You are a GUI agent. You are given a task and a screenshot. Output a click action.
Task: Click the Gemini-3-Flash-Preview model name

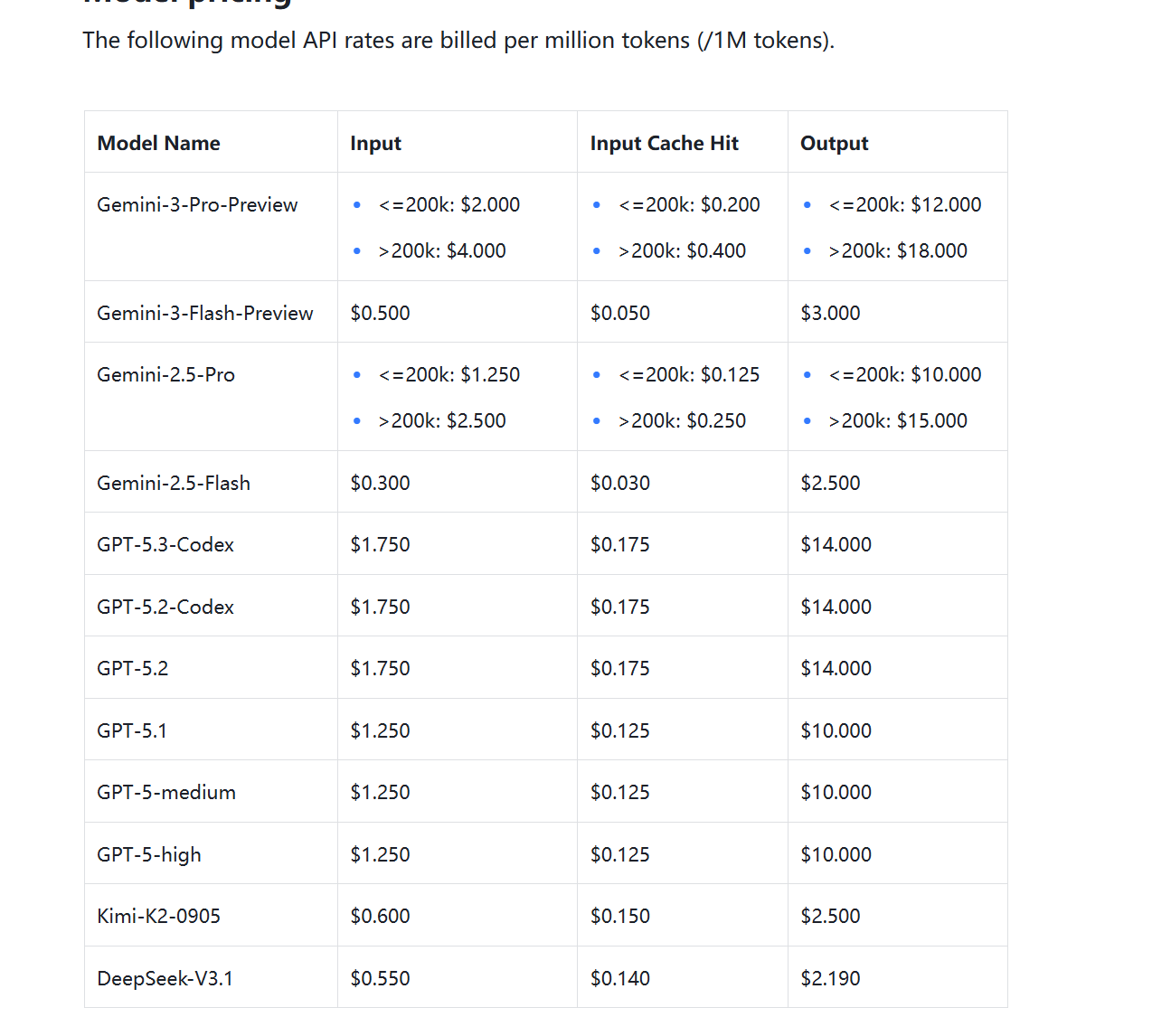click(204, 313)
